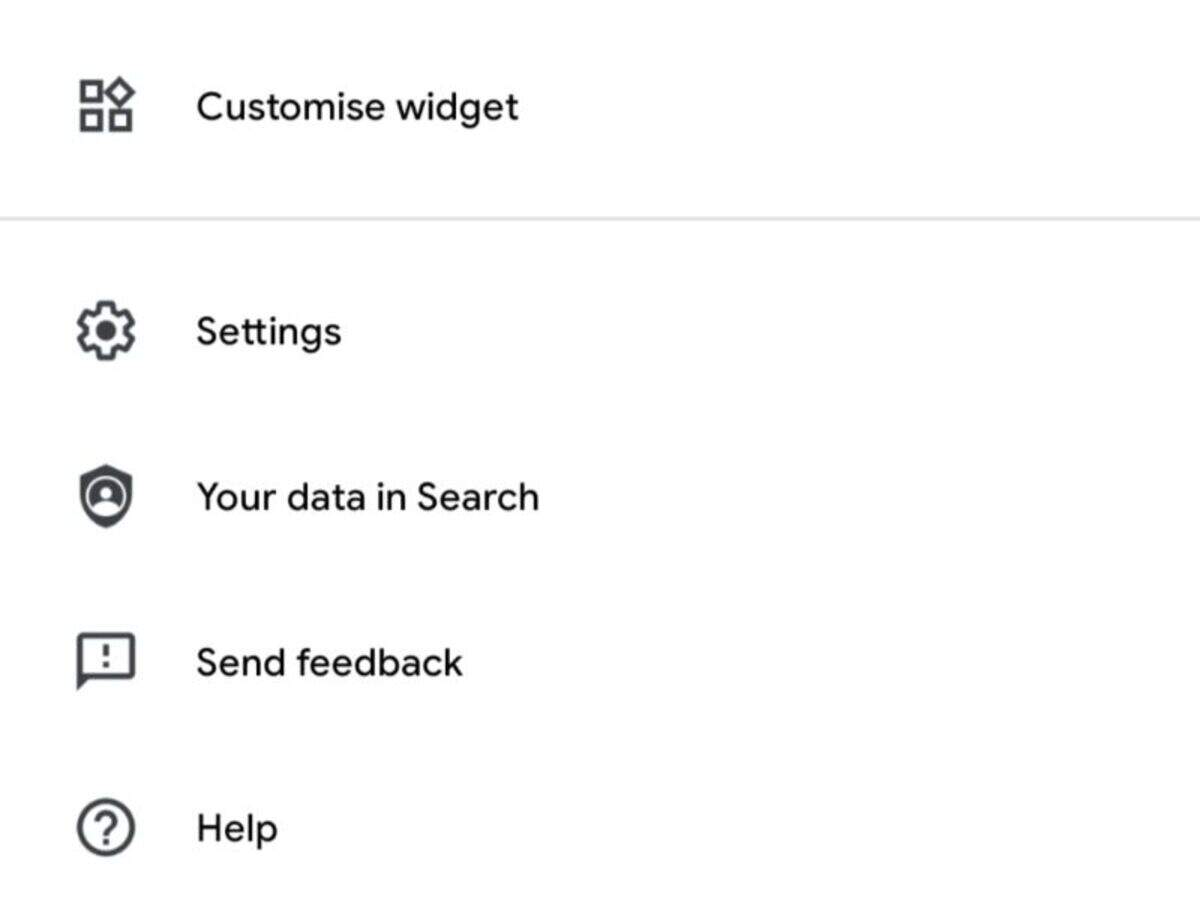Click the divider line below Customise widget
Screen dimensions: 1200x900
(x=600, y=217)
